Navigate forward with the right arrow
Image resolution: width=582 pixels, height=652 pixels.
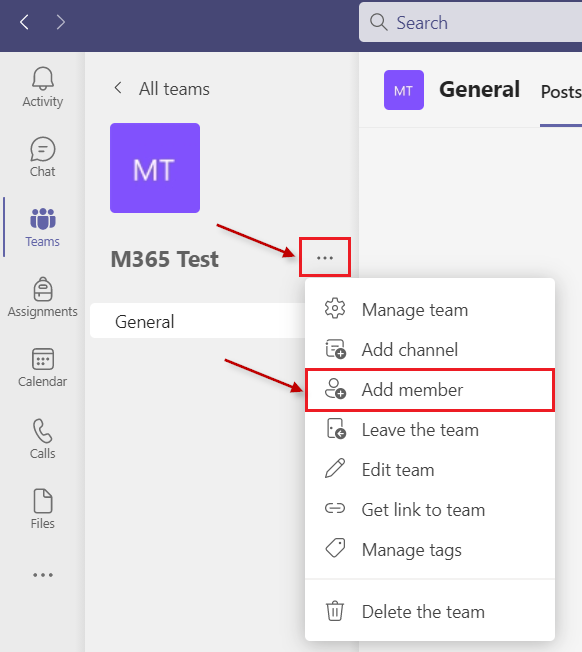(61, 22)
